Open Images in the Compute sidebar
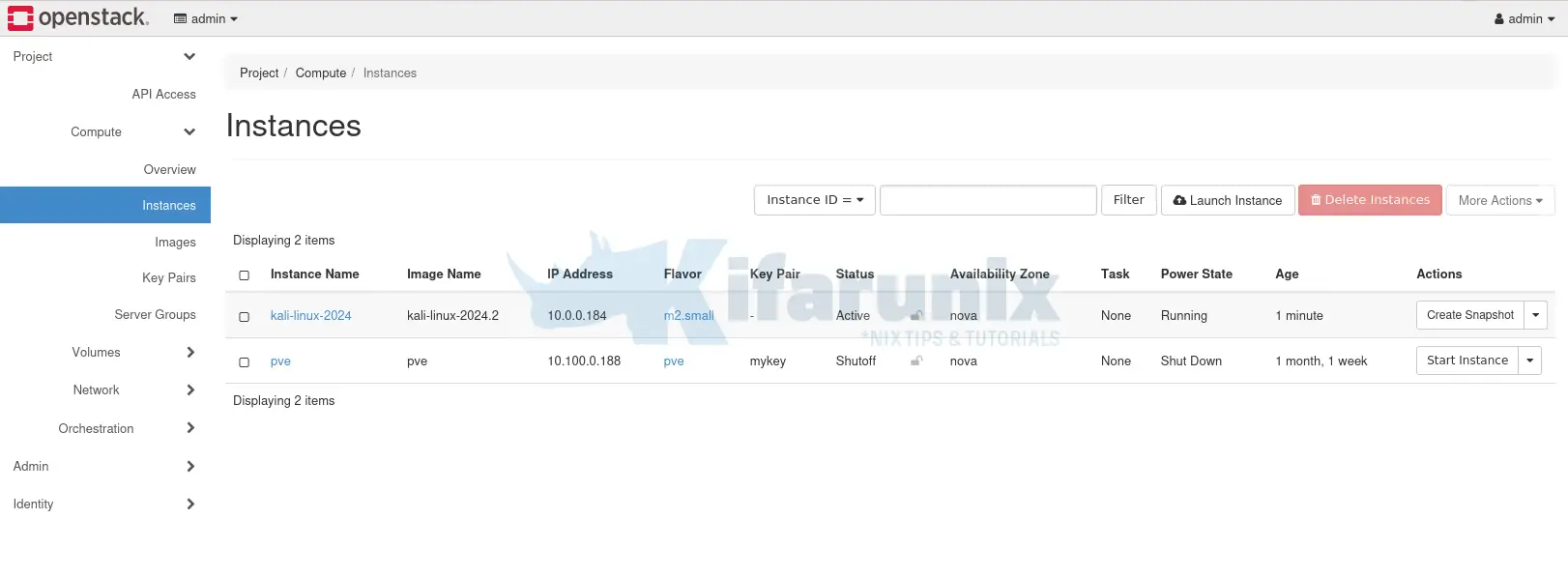Image resolution: width=1568 pixels, height=577 pixels. 175,243
